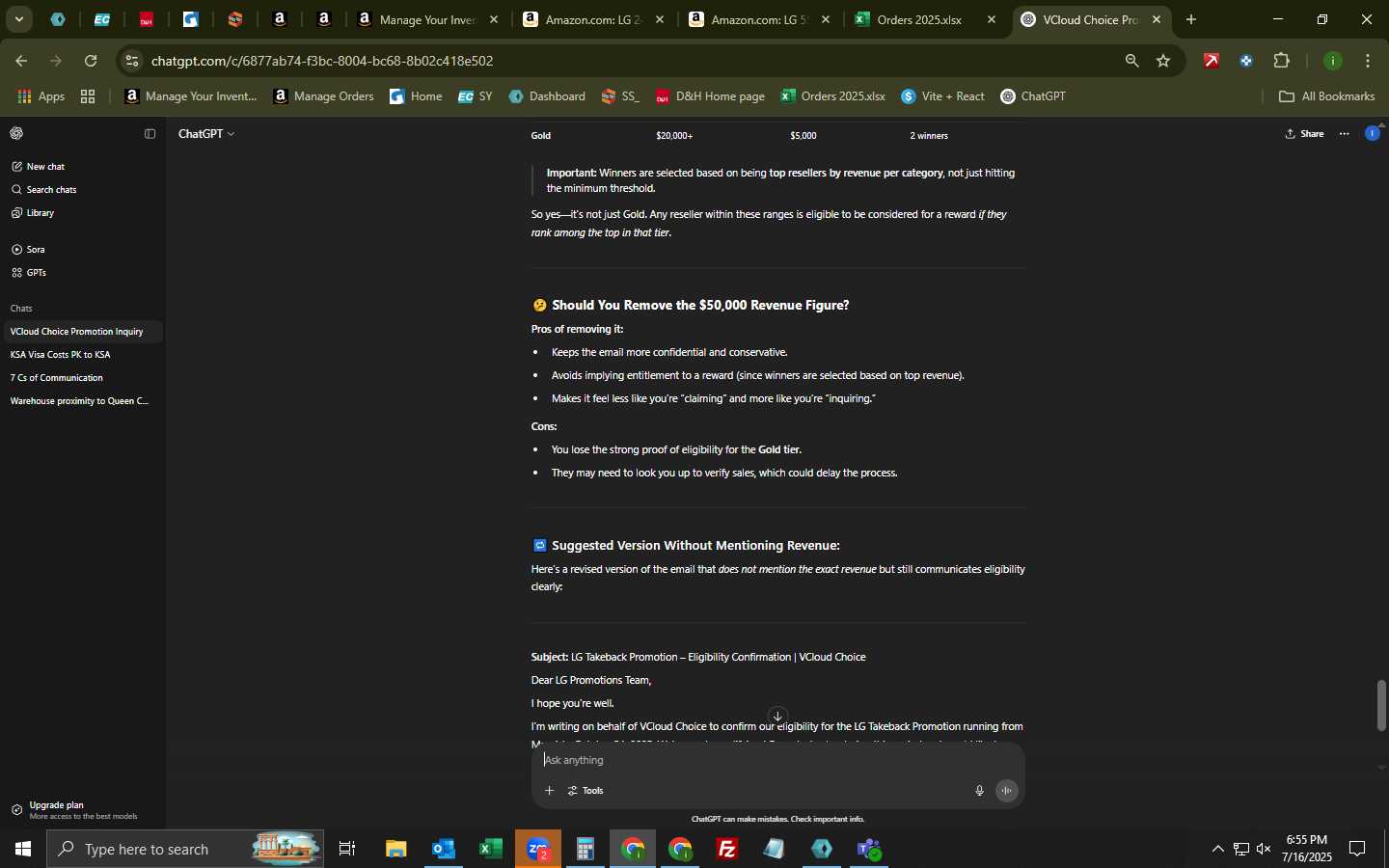Open the VCloud Choice Promotion Inquiry chat
Image resolution: width=1389 pixels, height=868 pixels.
click(82, 332)
